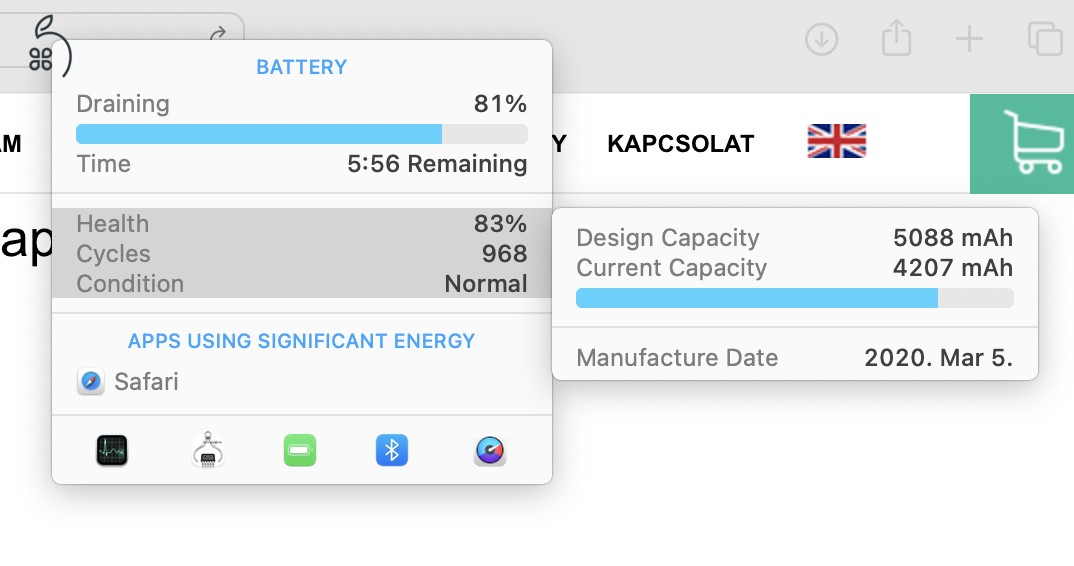The height and width of the screenshot is (566, 1074).
Task: Click the green battery settings icon
Action: [300, 450]
